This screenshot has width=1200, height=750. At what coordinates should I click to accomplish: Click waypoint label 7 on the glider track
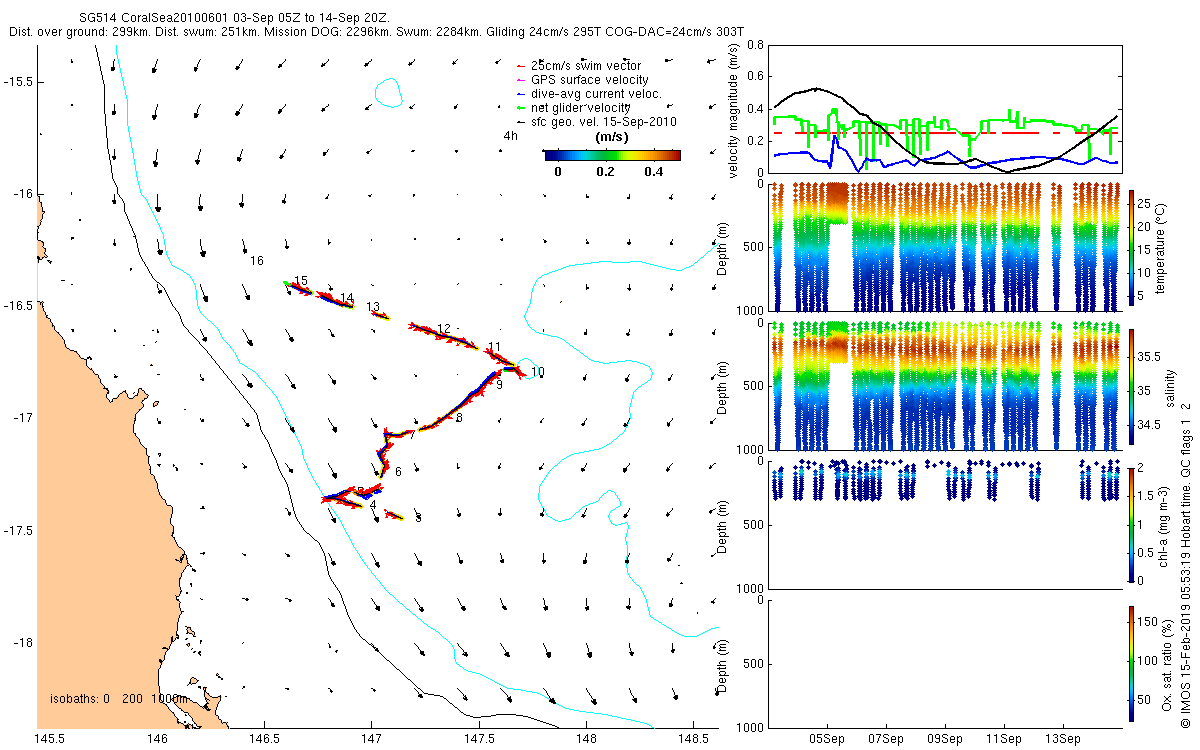tap(412, 435)
